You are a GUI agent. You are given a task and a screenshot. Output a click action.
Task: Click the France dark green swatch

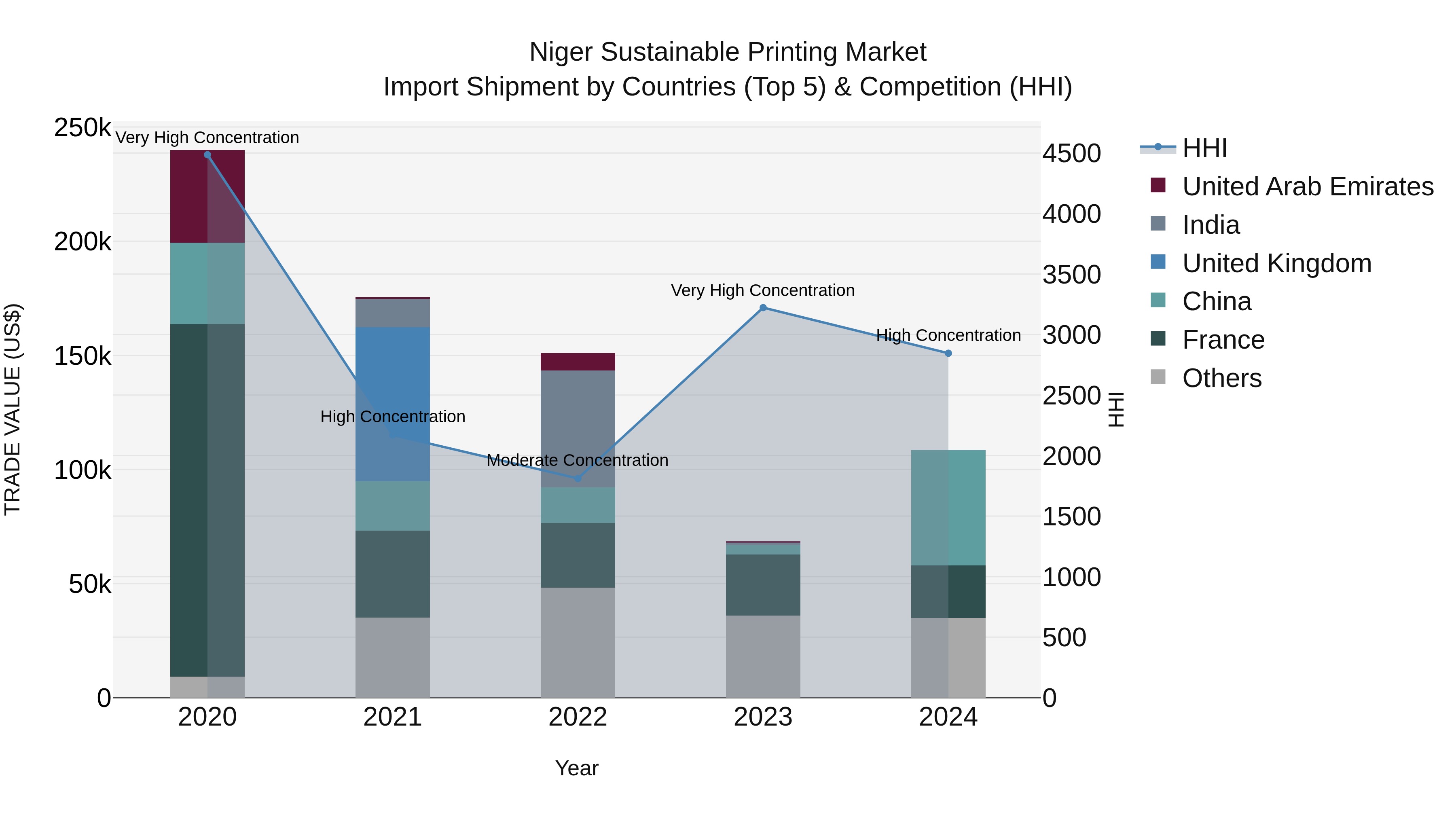pyautogui.click(x=1158, y=339)
